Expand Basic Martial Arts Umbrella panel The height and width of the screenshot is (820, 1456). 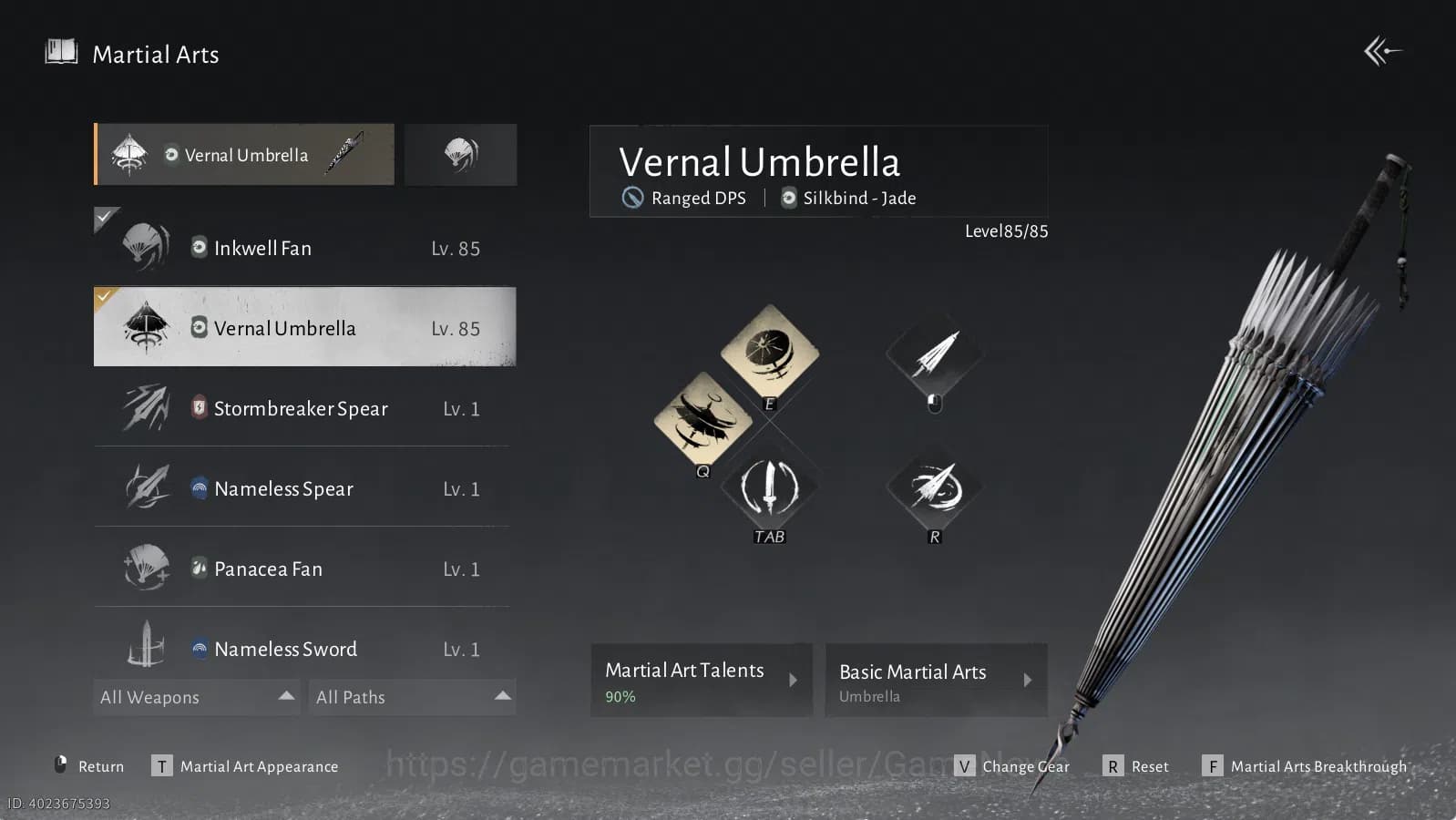[x=936, y=681]
